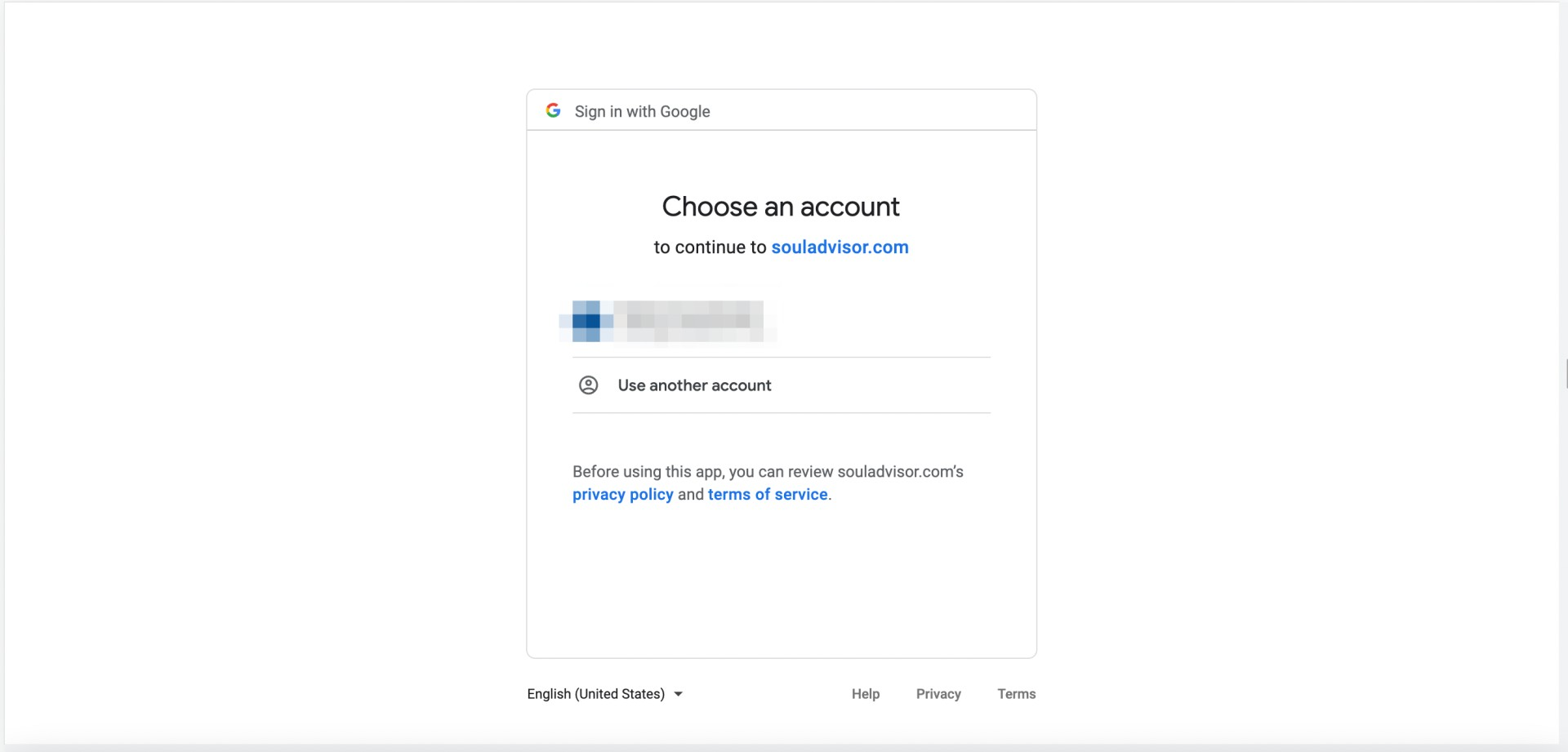This screenshot has width=1568, height=752.
Task: Open the privacy policy link
Action: point(622,495)
